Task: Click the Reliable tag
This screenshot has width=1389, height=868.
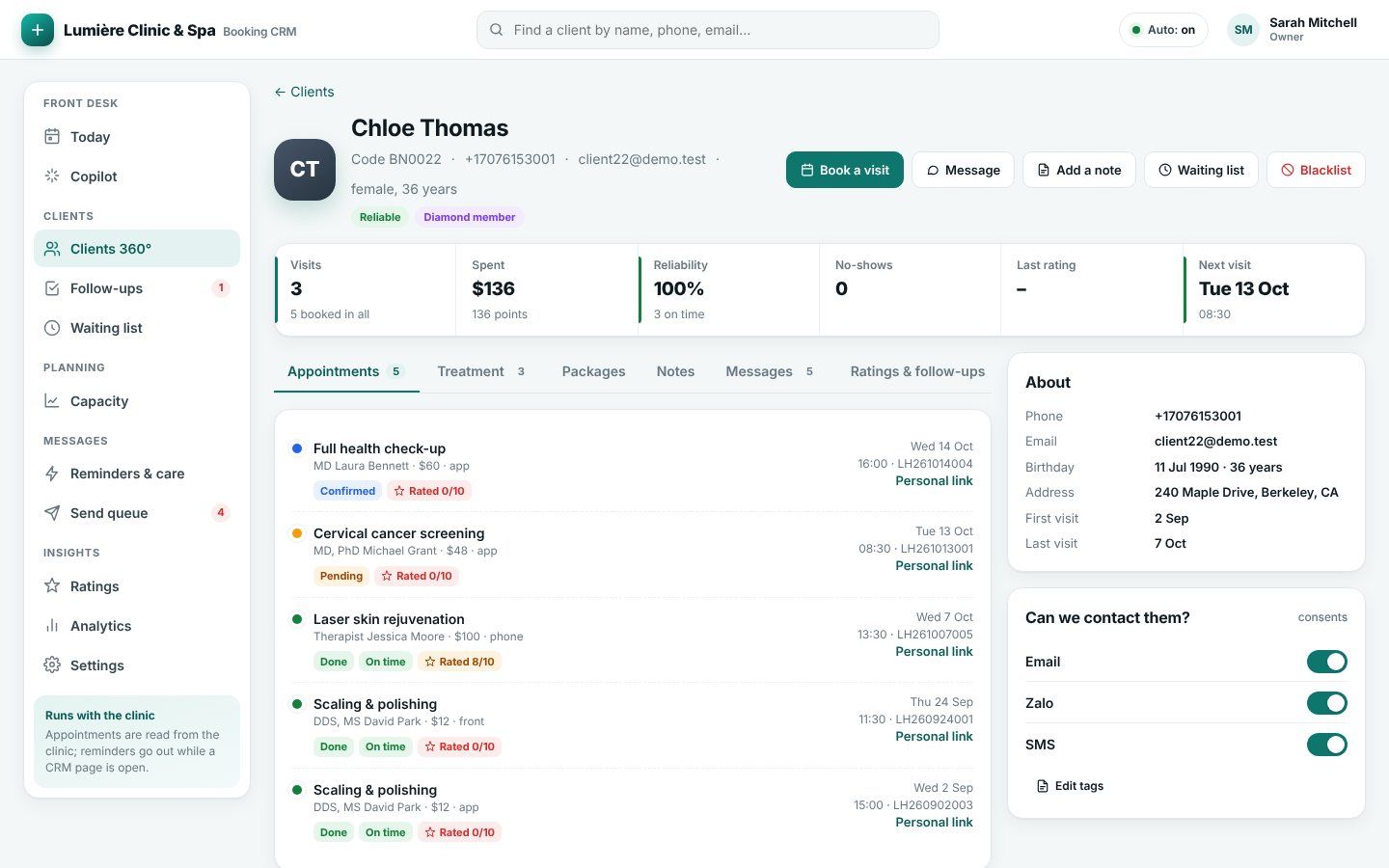Action: [380, 217]
